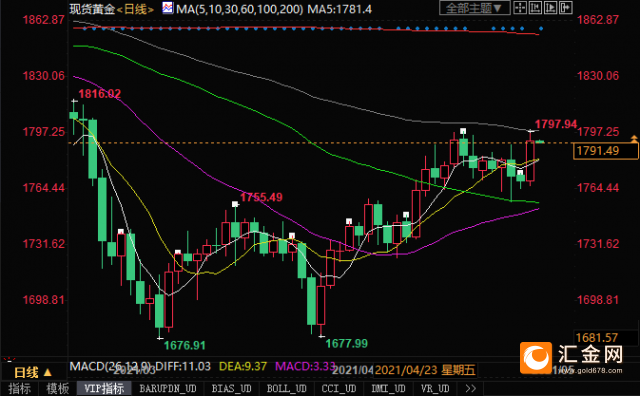Viewport: 640px width, 397px height.
Task: Click the 现货黄金 instrument title
Action: pyautogui.click(x=92, y=9)
